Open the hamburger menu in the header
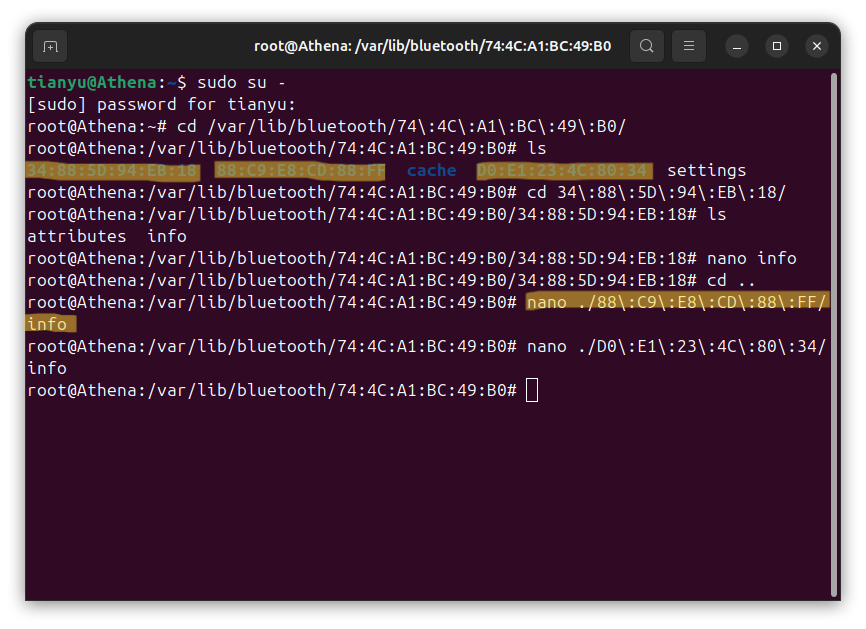Viewport: 866px width, 629px height. click(688, 46)
